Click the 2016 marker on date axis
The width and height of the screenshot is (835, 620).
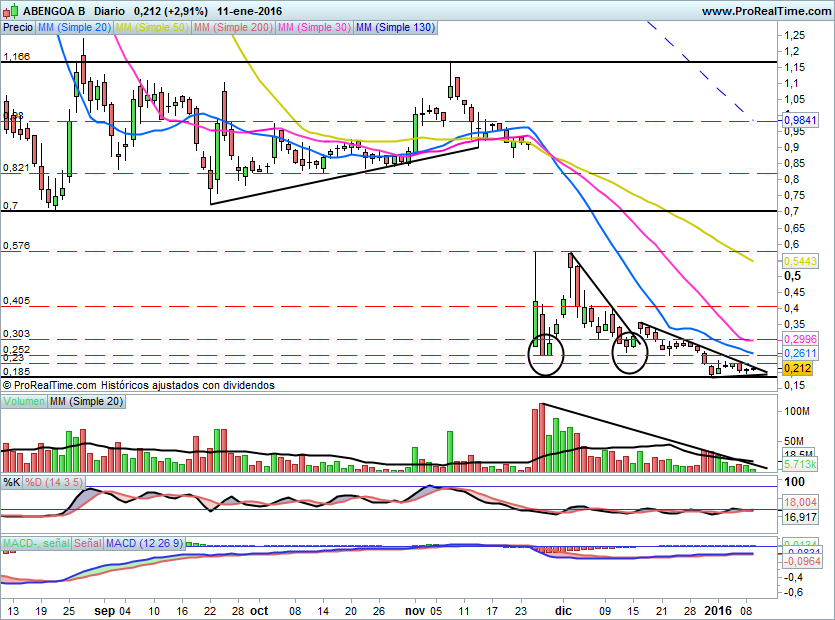pyautogui.click(x=717, y=609)
